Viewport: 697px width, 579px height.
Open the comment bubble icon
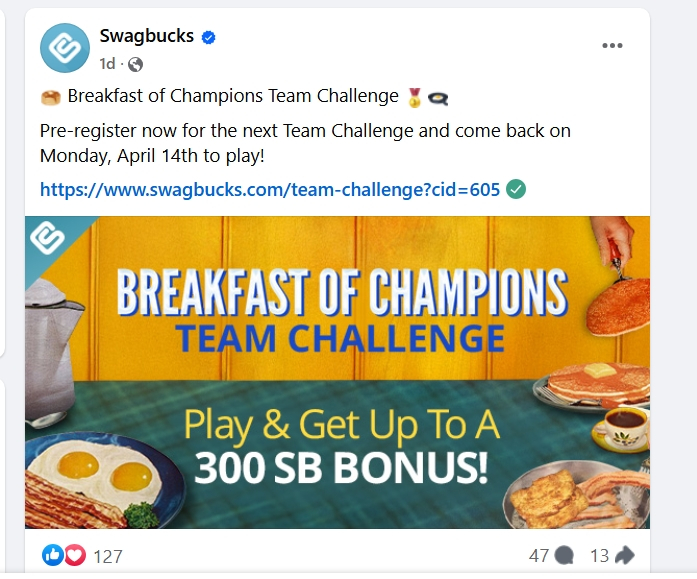564,555
